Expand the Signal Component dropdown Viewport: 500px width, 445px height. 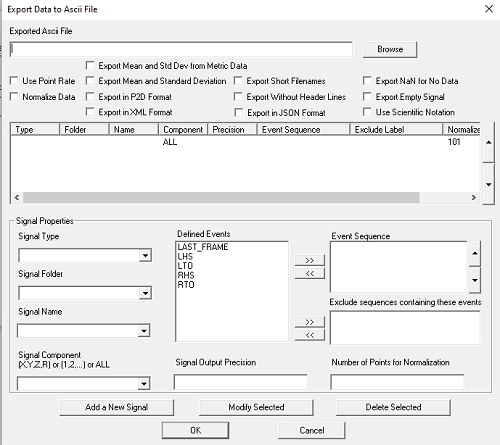tap(144, 384)
